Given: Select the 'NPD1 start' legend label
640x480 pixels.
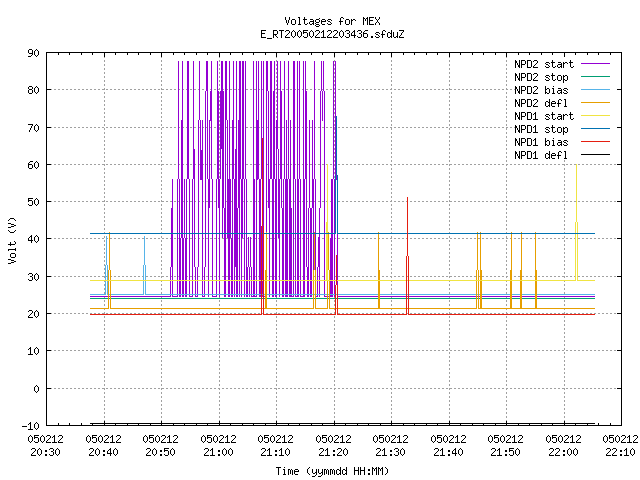Looking at the screenshot, I should [x=544, y=116].
